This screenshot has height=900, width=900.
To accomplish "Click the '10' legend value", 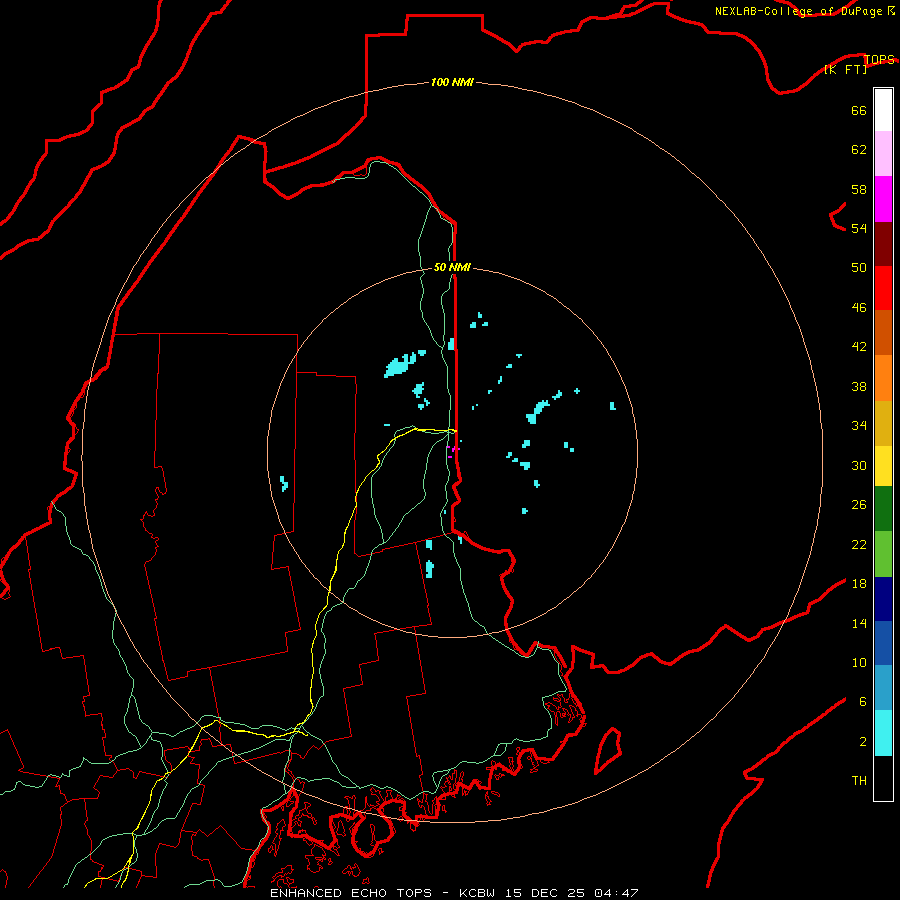I will [x=859, y=662].
